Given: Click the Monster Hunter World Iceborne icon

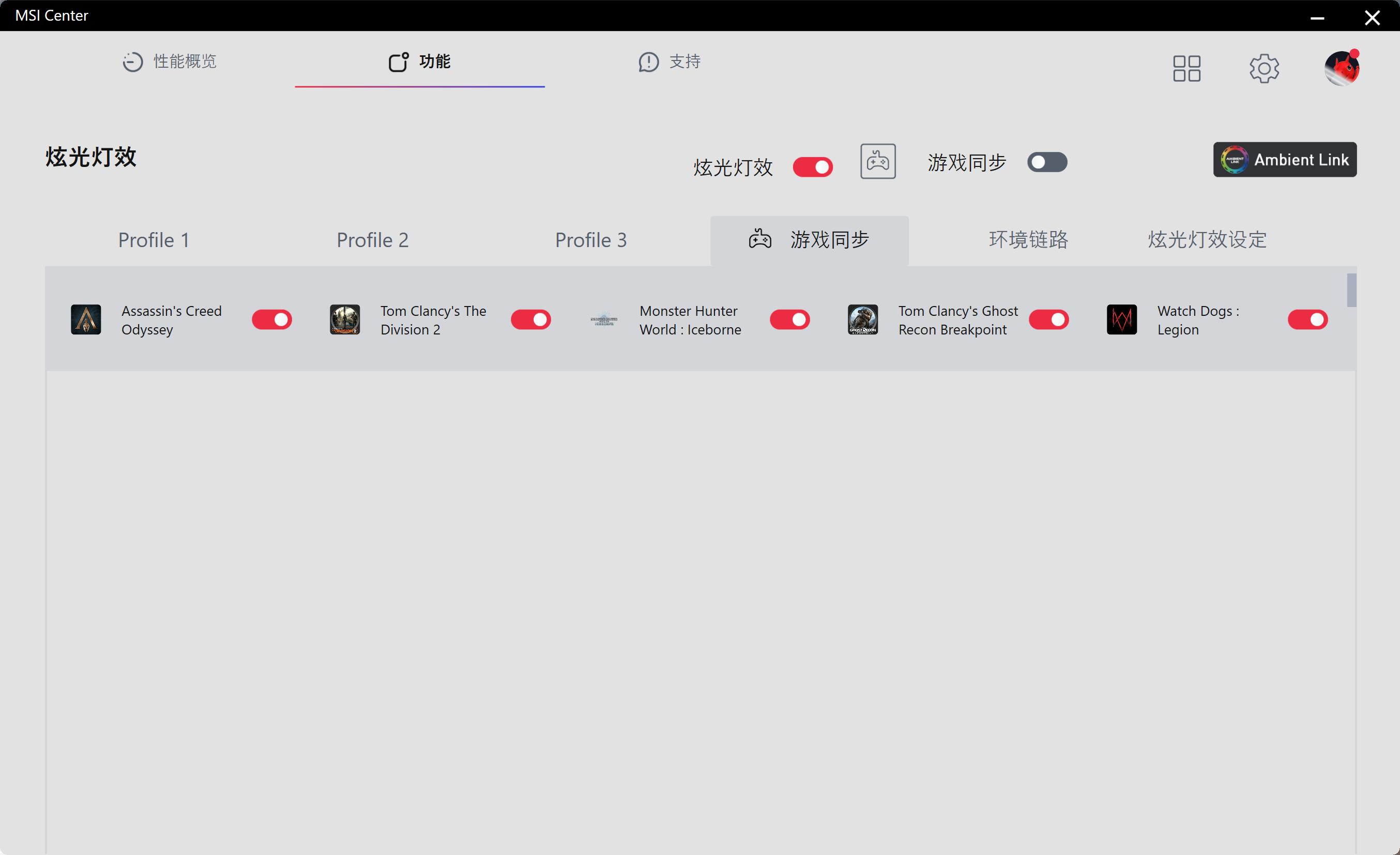Looking at the screenshot, I should (x=603, y=320).
